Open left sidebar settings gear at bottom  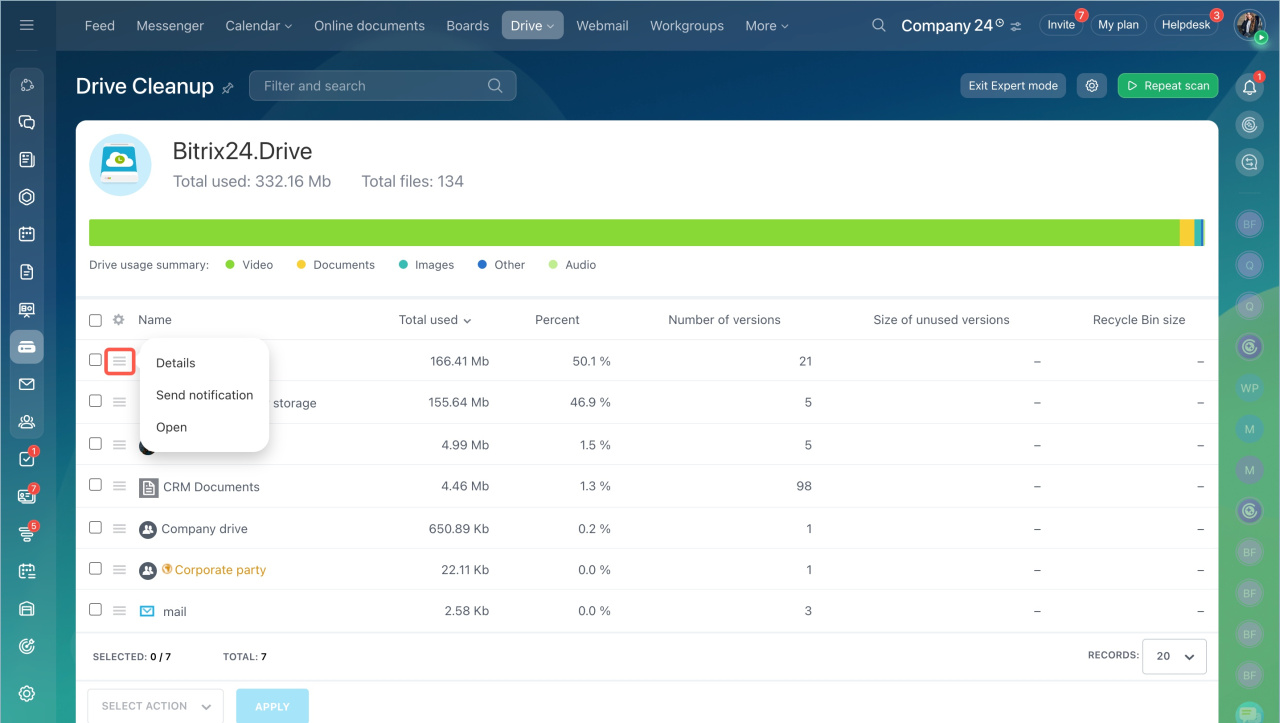pos(27,694)
